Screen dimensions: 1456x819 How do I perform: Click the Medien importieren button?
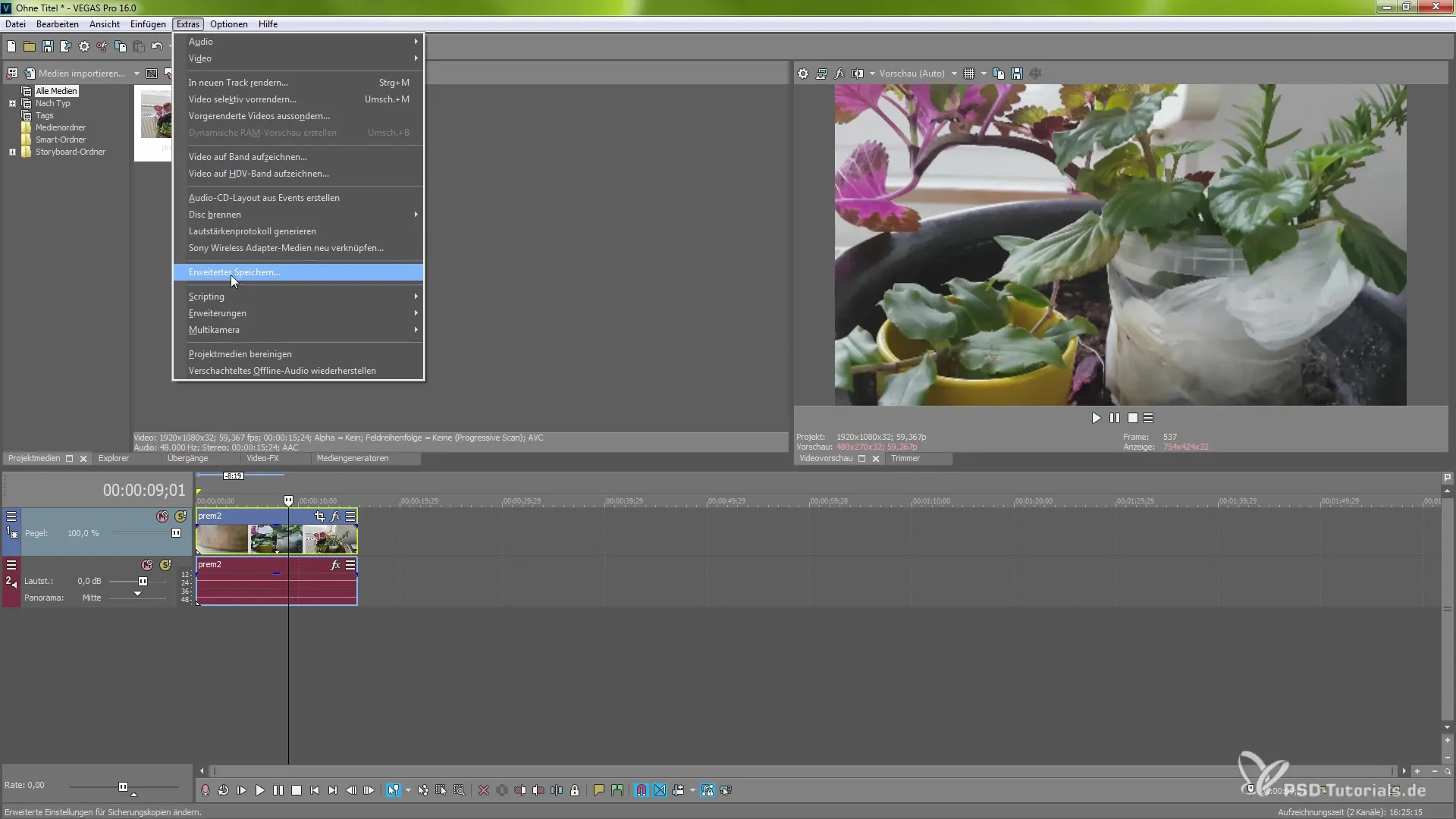[x=74, y=74]
